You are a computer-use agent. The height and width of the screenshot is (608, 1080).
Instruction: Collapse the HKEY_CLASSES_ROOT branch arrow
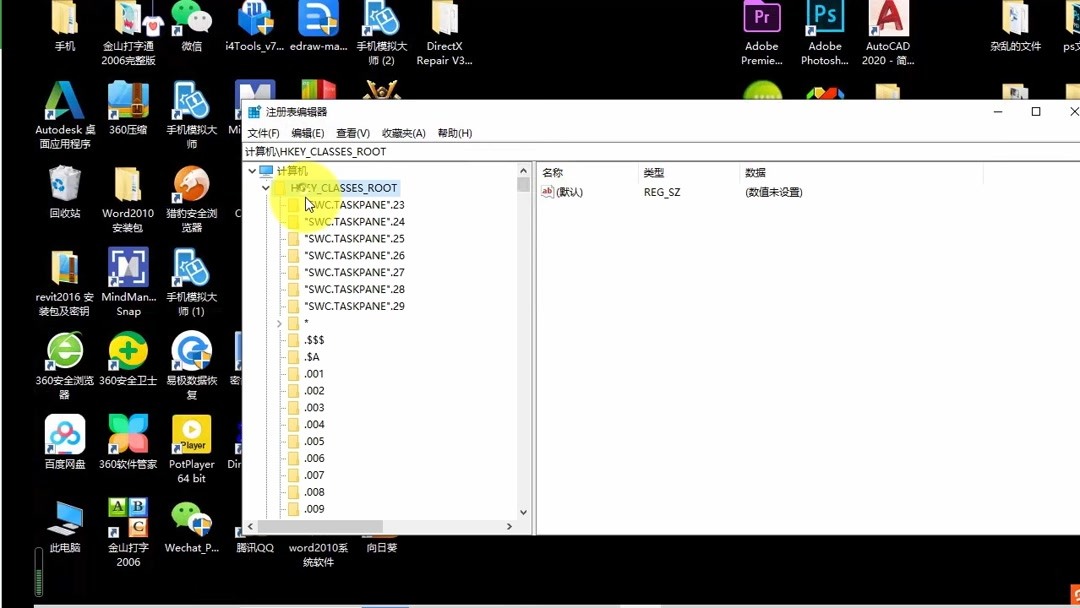tap(266, 187)
